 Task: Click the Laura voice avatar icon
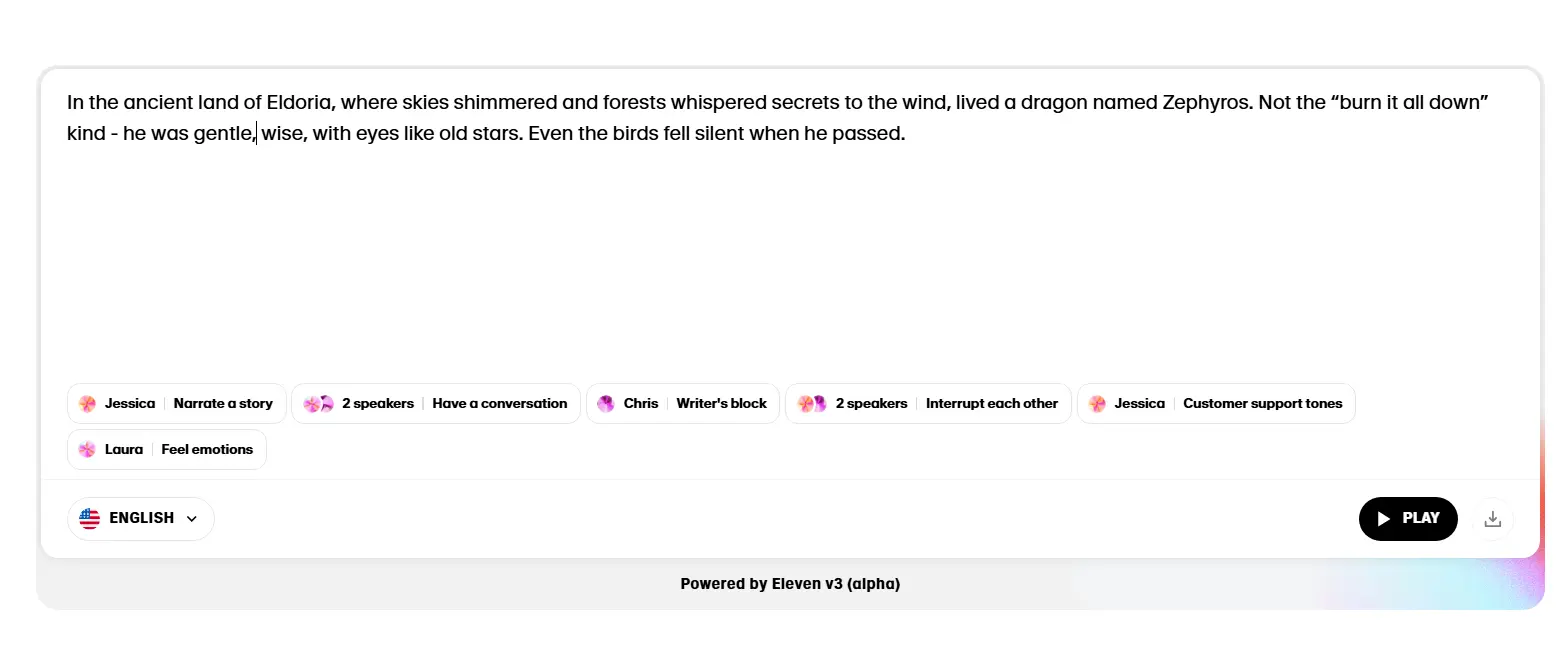point(87,449)
